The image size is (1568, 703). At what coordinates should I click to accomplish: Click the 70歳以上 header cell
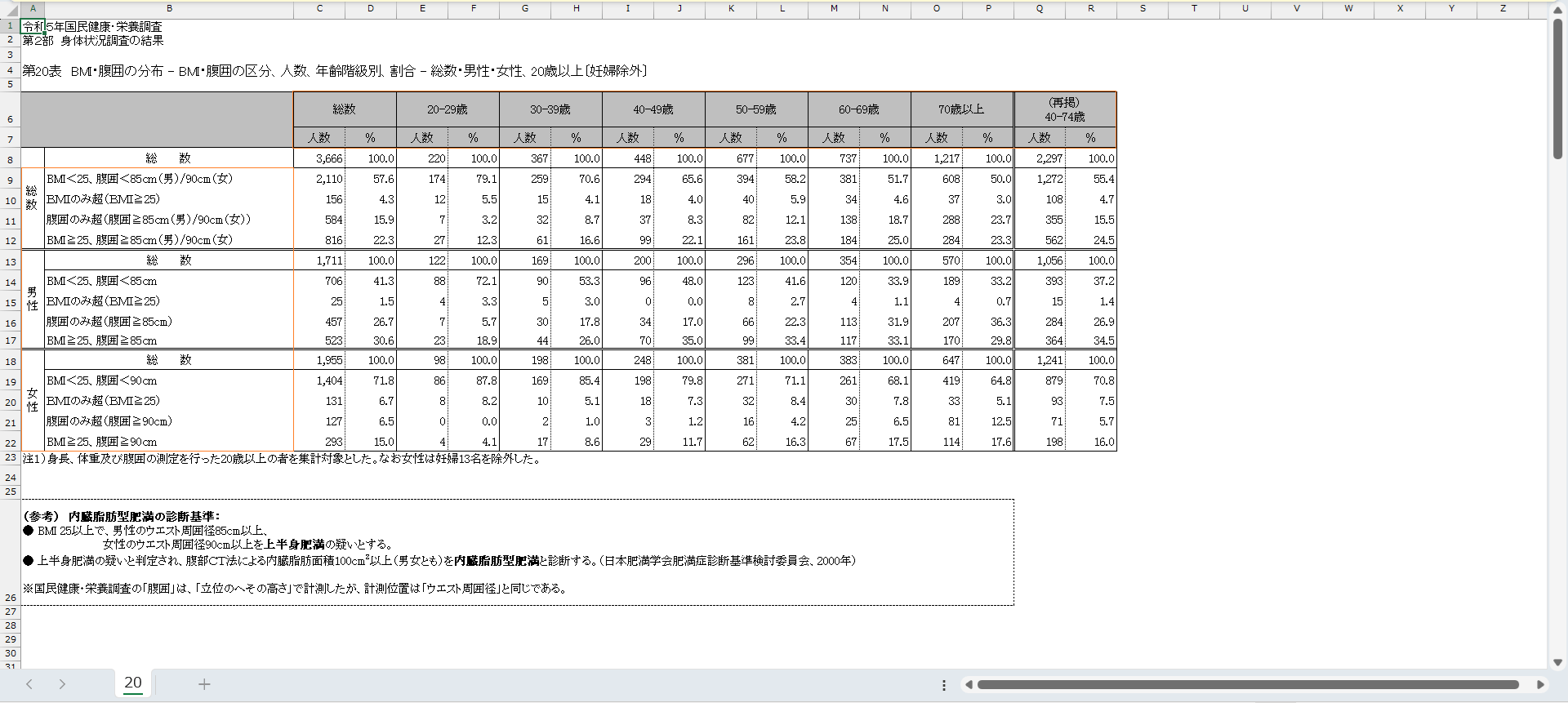961,109
